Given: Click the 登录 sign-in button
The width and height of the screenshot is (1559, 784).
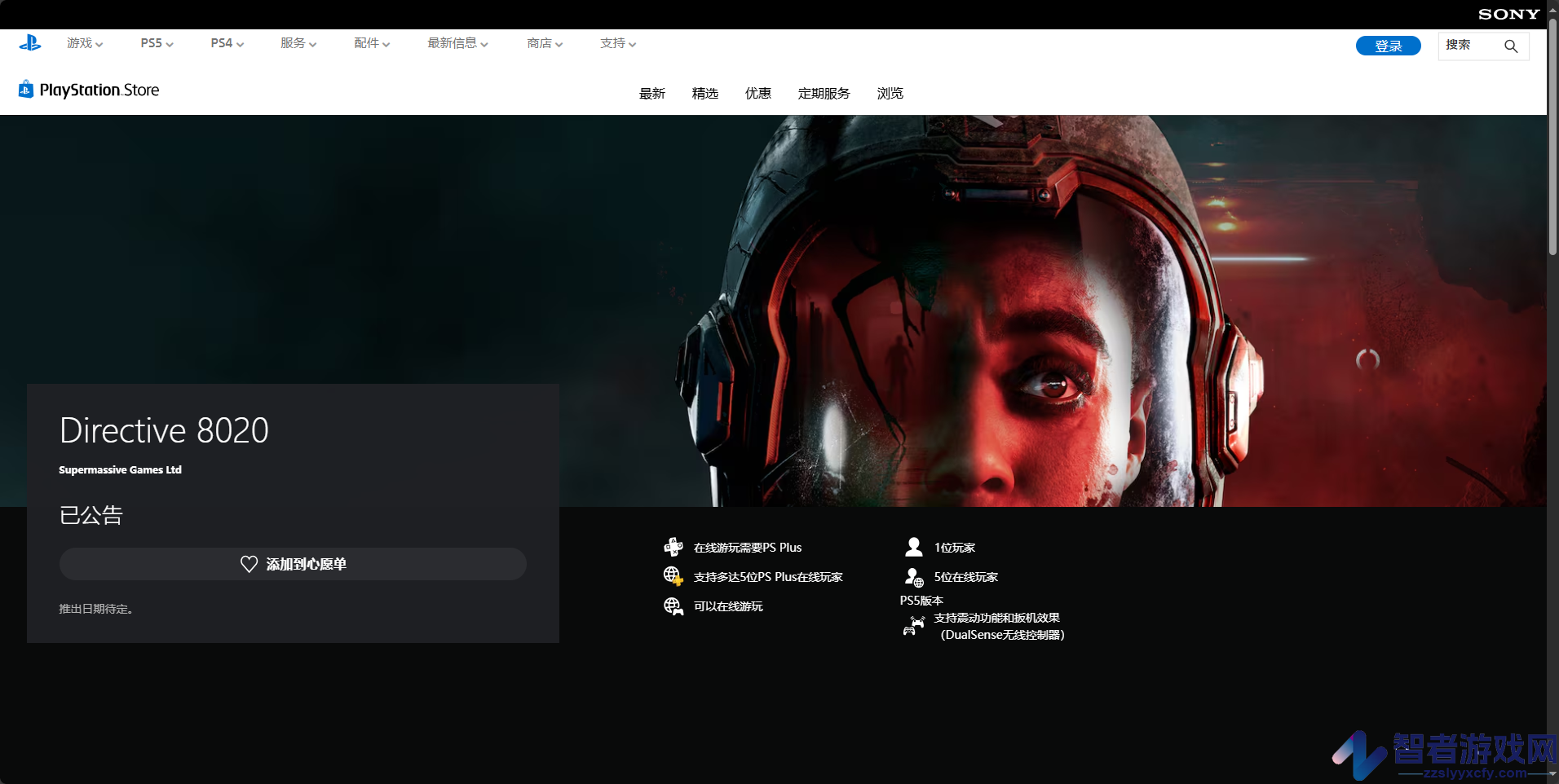Looking at the screenshot, I should [x=1388, y=46].
